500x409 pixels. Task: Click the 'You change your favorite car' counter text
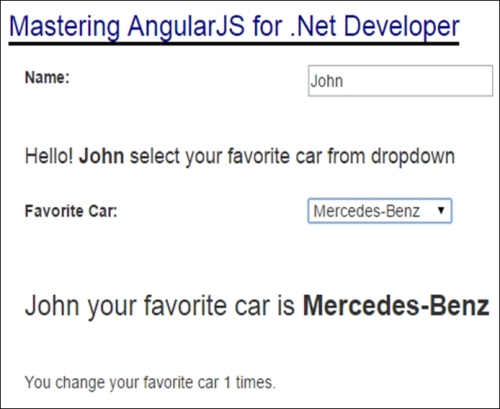(x=122, y=383)
